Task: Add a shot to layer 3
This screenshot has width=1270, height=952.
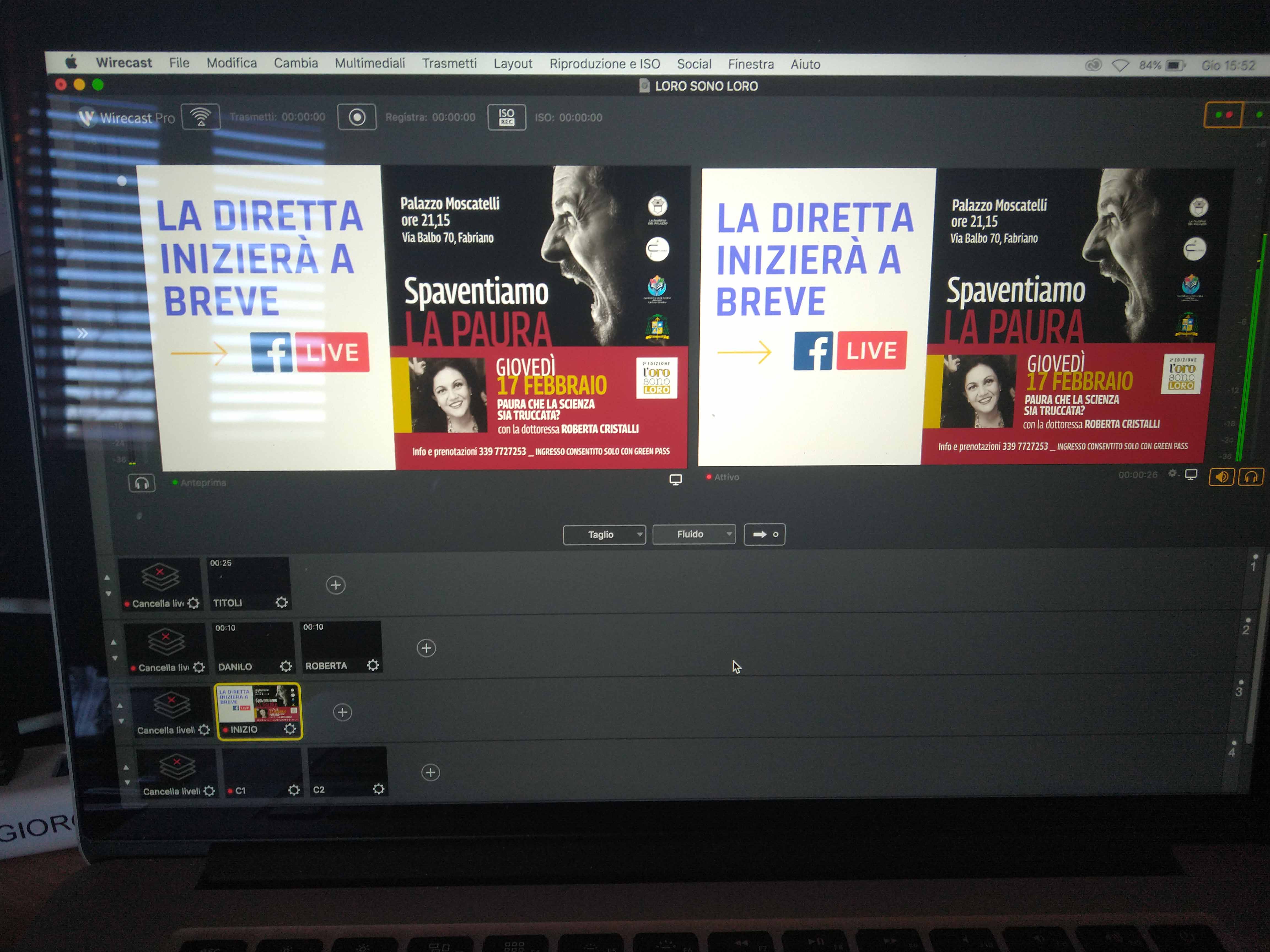Action: point(343,713)
